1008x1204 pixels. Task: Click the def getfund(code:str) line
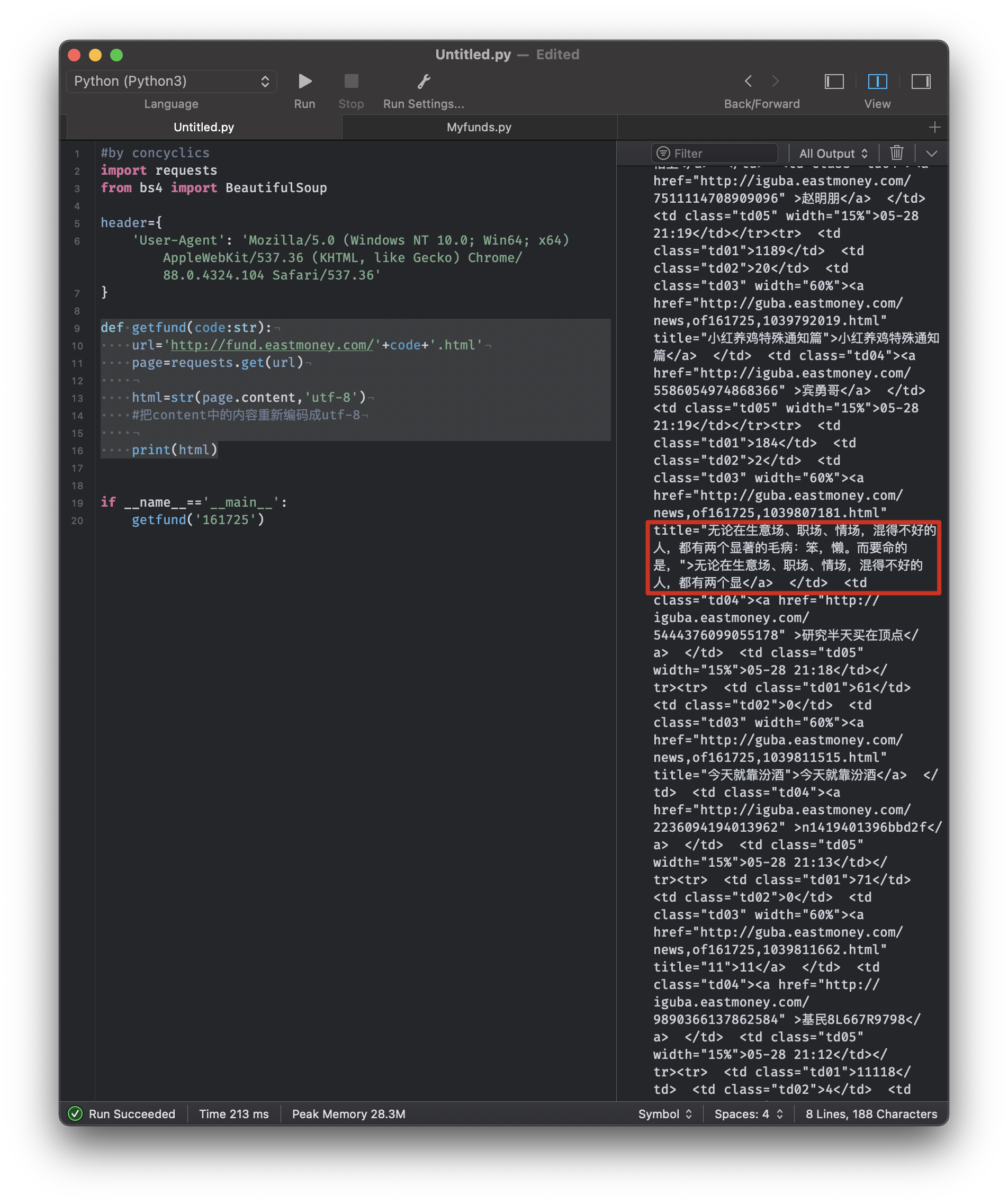[186, 327]
